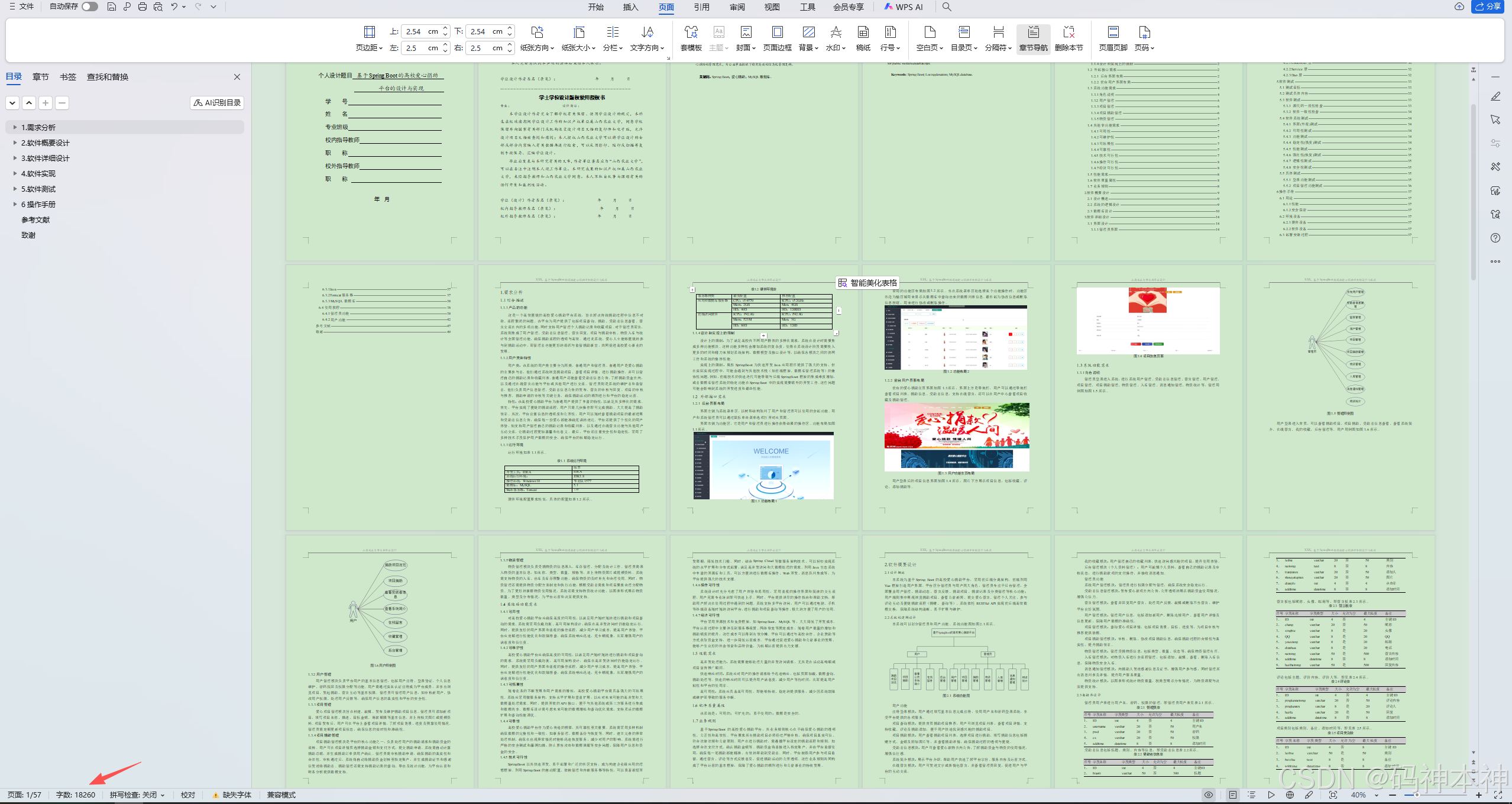The image size is (1512, 804).
Task: Click the settings sliders icon in right sidebar
Action: (1495, 143)
